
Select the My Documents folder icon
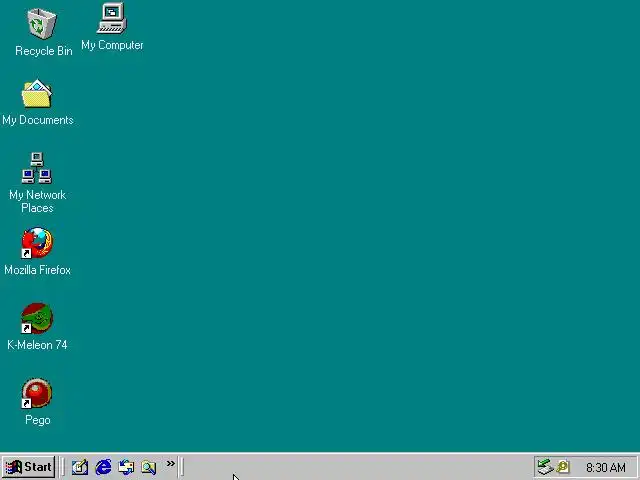click(37, 94)
